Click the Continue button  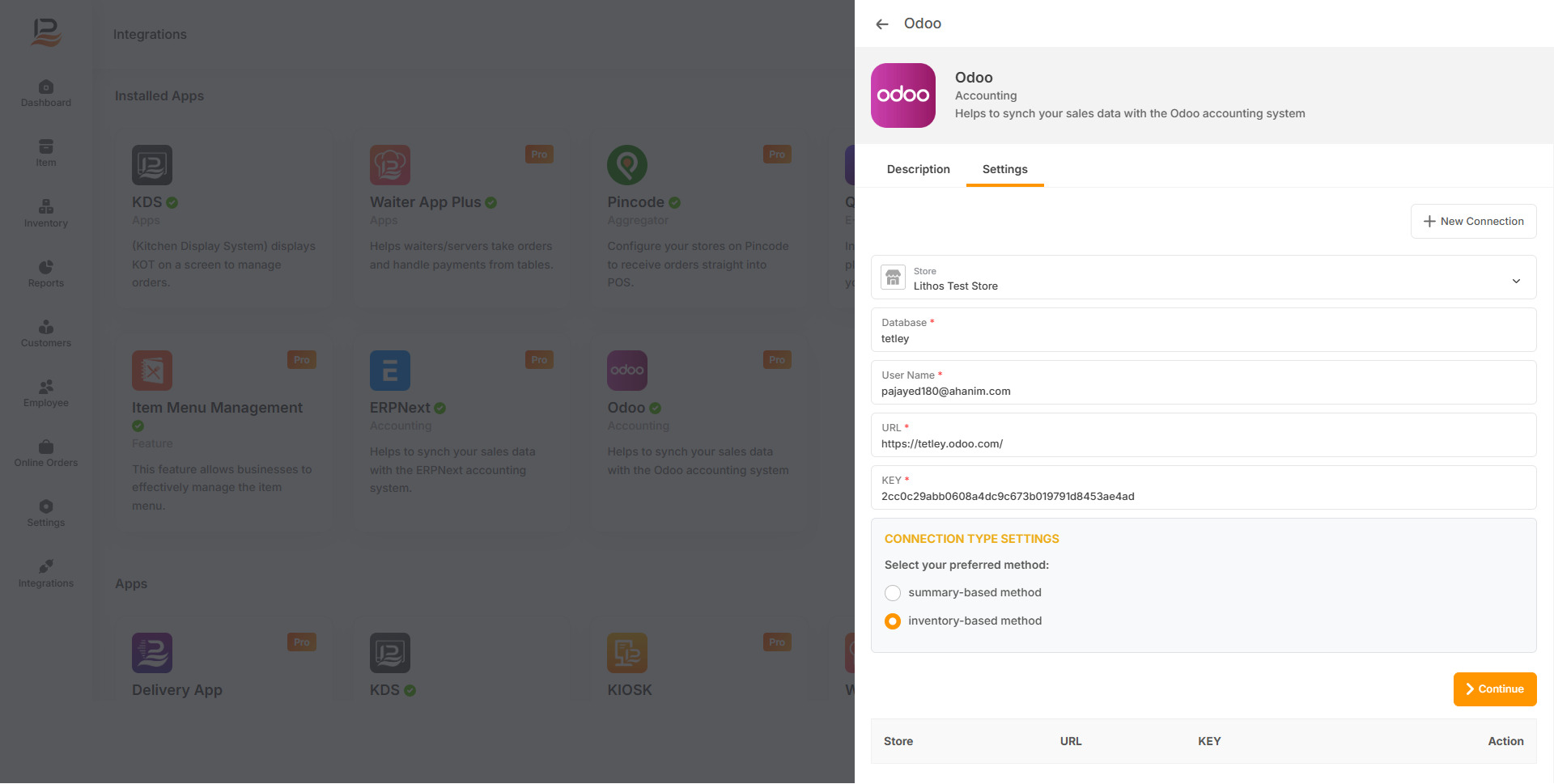[1495, 689]
